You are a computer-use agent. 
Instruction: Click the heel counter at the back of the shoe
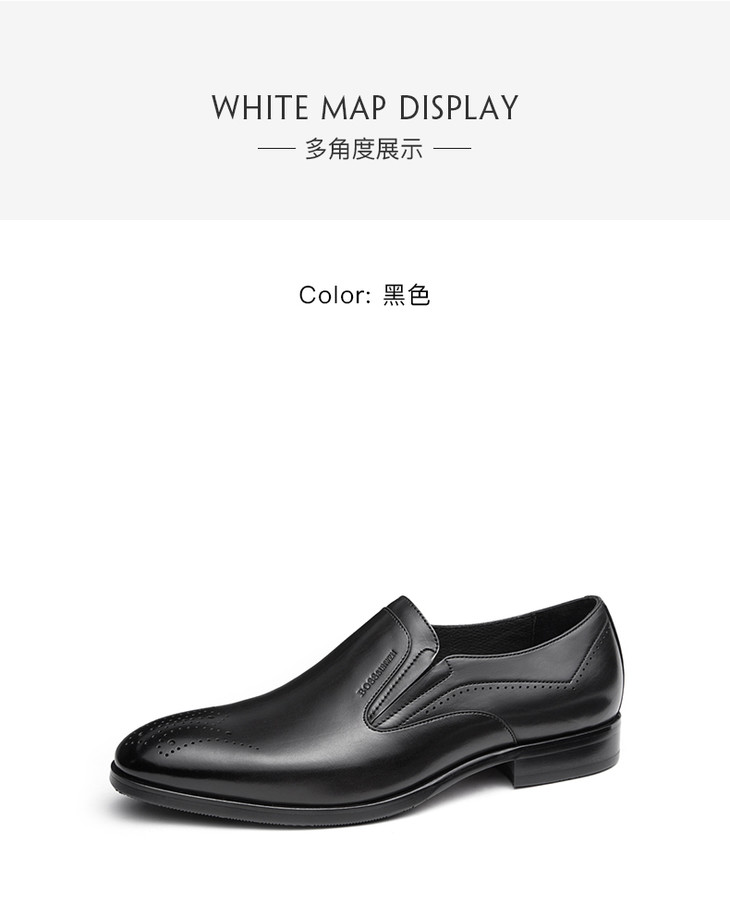601,664
